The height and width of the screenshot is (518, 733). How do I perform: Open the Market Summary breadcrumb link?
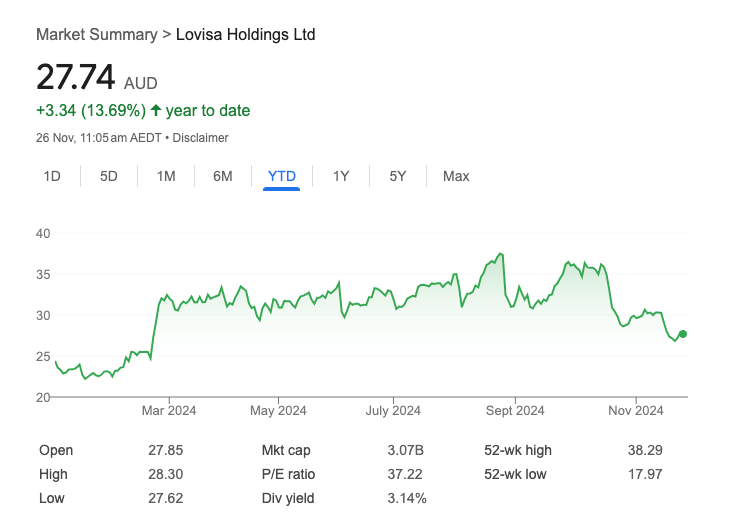97,35
